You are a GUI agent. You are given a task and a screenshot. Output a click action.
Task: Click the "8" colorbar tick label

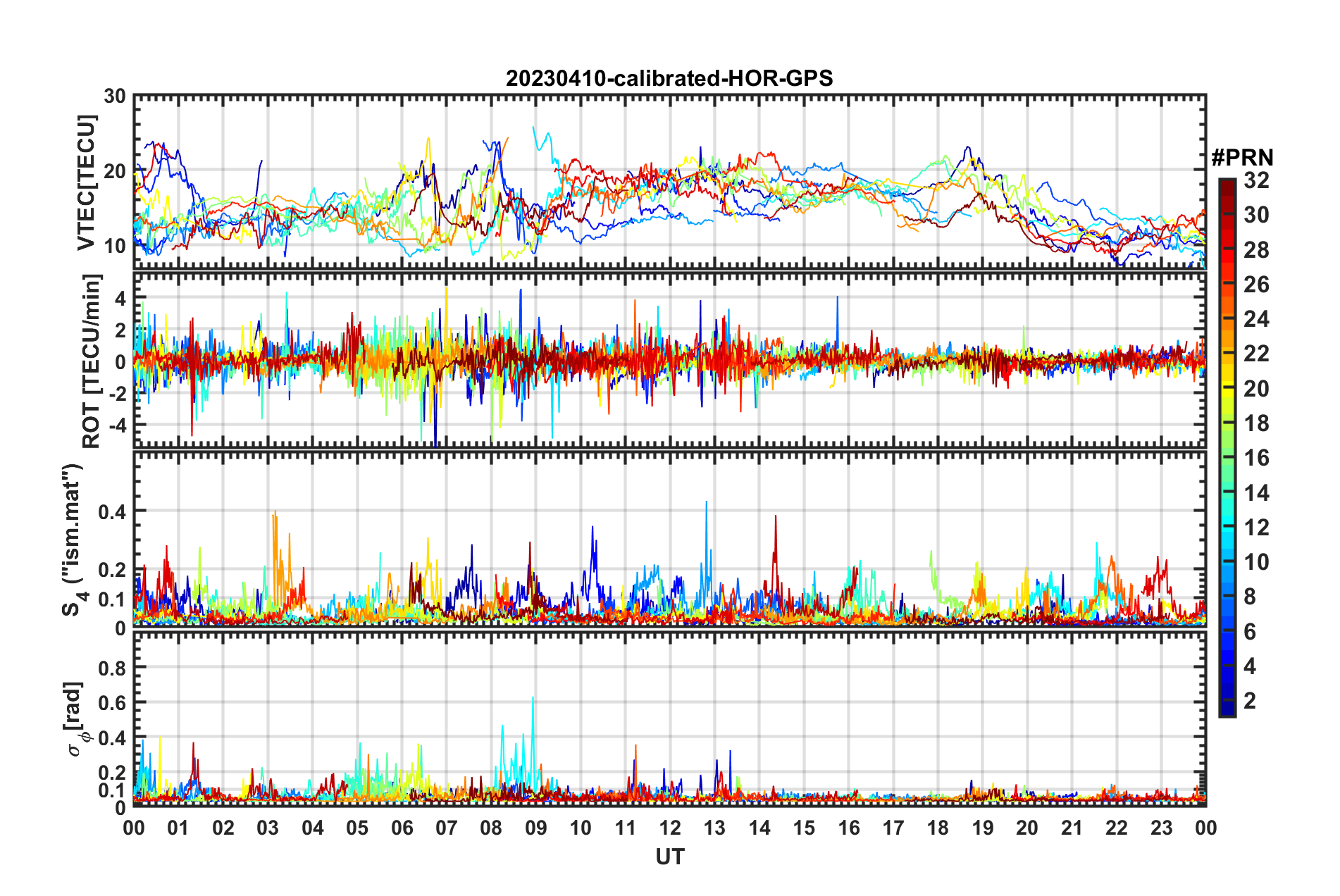(1250, 597)
